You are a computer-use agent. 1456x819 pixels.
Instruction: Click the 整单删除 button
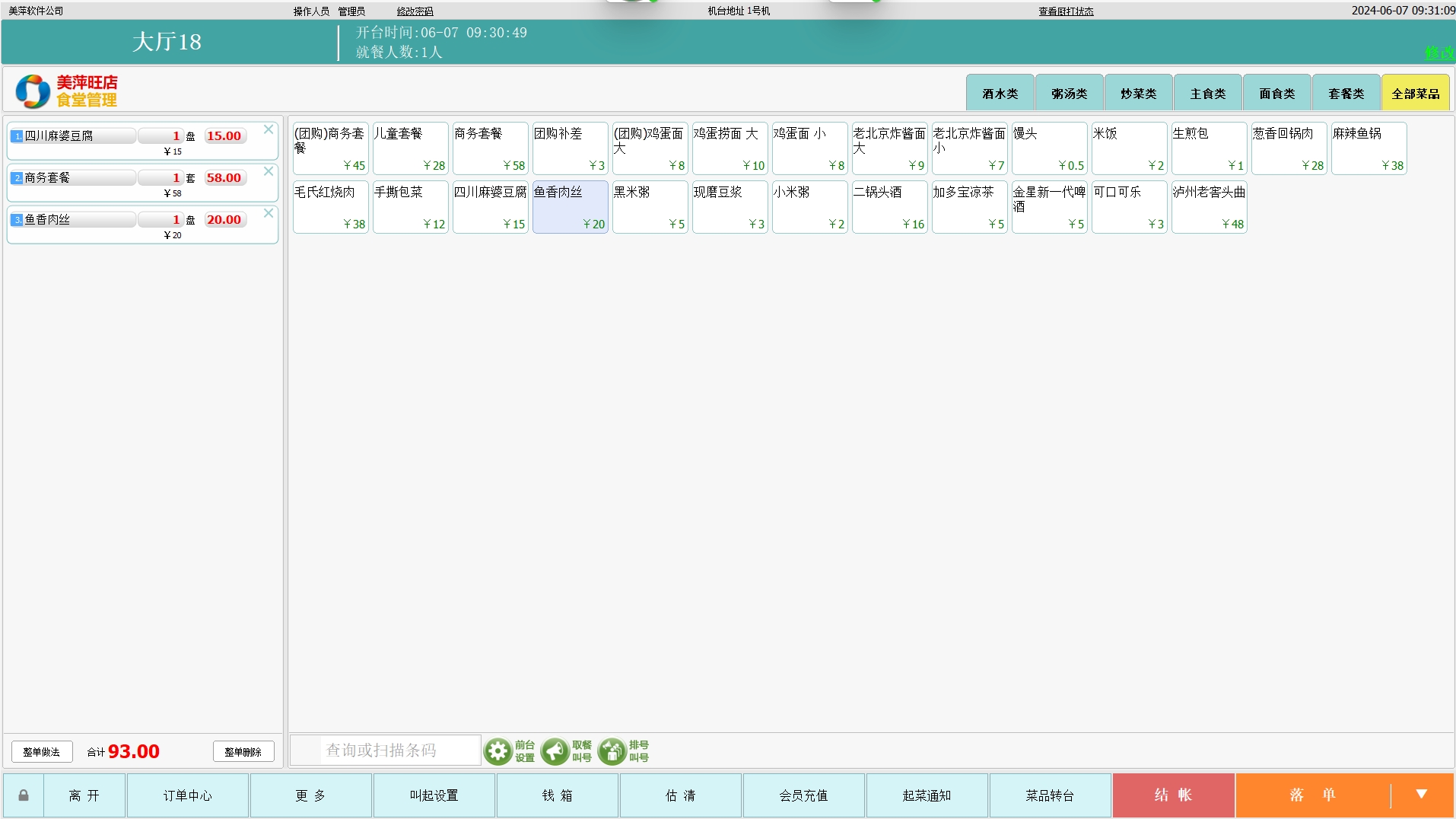[243, 752]
